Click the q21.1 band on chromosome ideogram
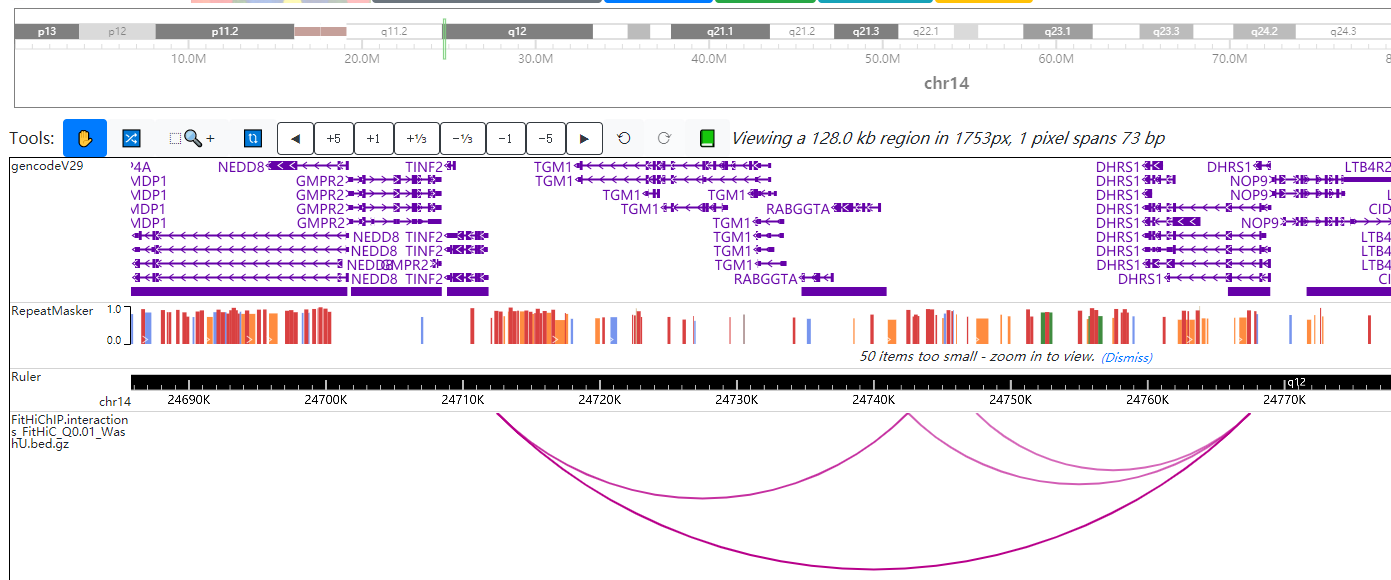This screenshot has width=1391, height=580. (x=719, y=32)
